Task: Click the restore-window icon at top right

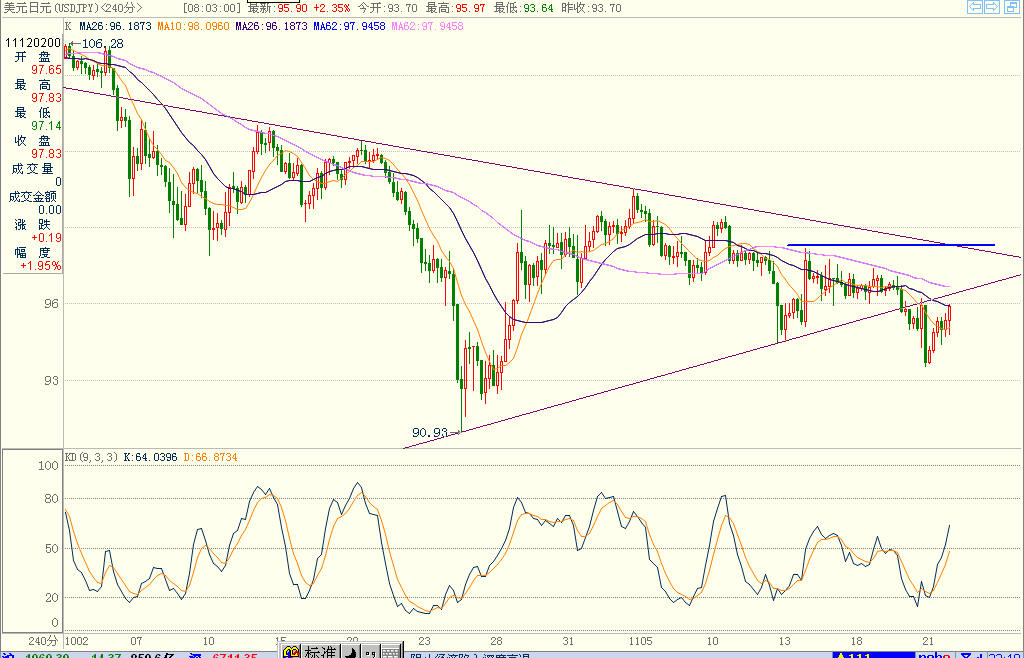Action: click(1012, 7)
